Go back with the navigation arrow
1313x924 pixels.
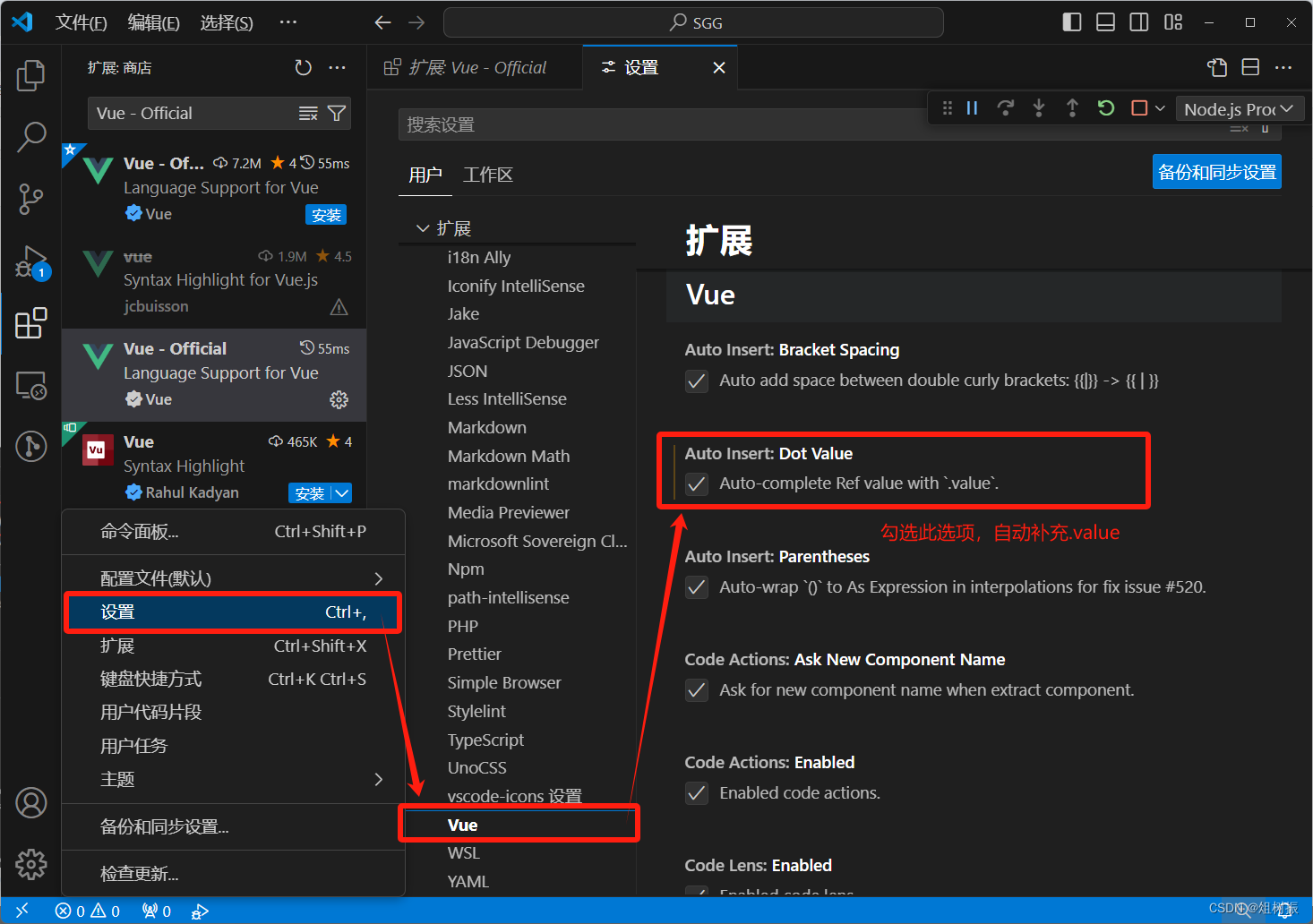[x=383, y=22]
